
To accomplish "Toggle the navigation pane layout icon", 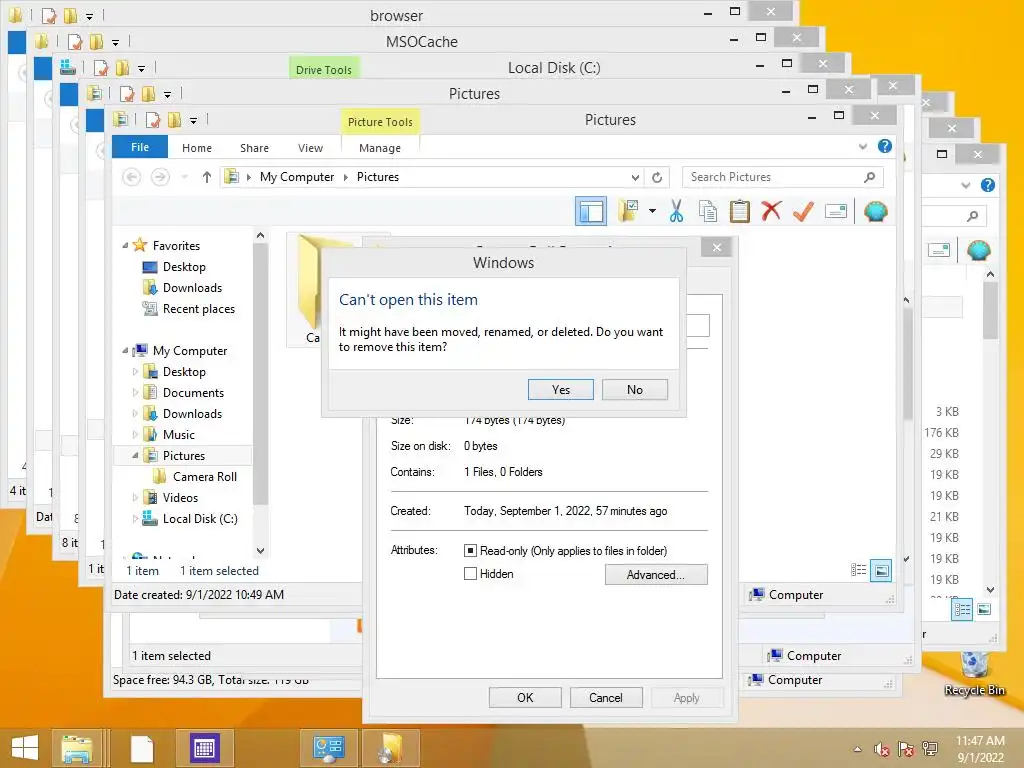I will [590, 212].
